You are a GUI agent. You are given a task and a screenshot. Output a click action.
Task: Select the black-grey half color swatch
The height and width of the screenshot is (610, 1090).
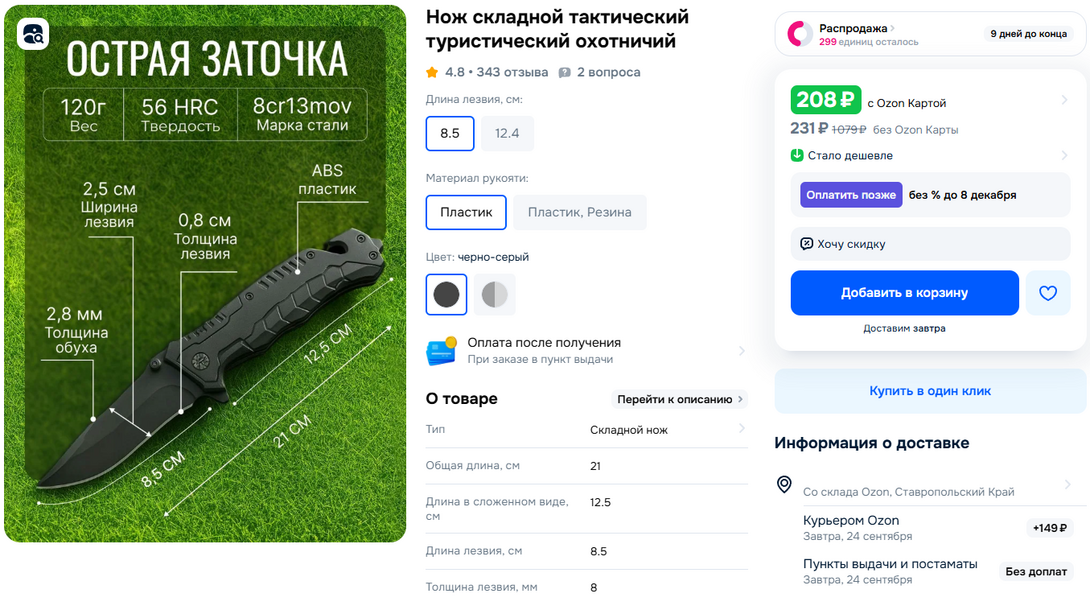(x=495, y=295)
